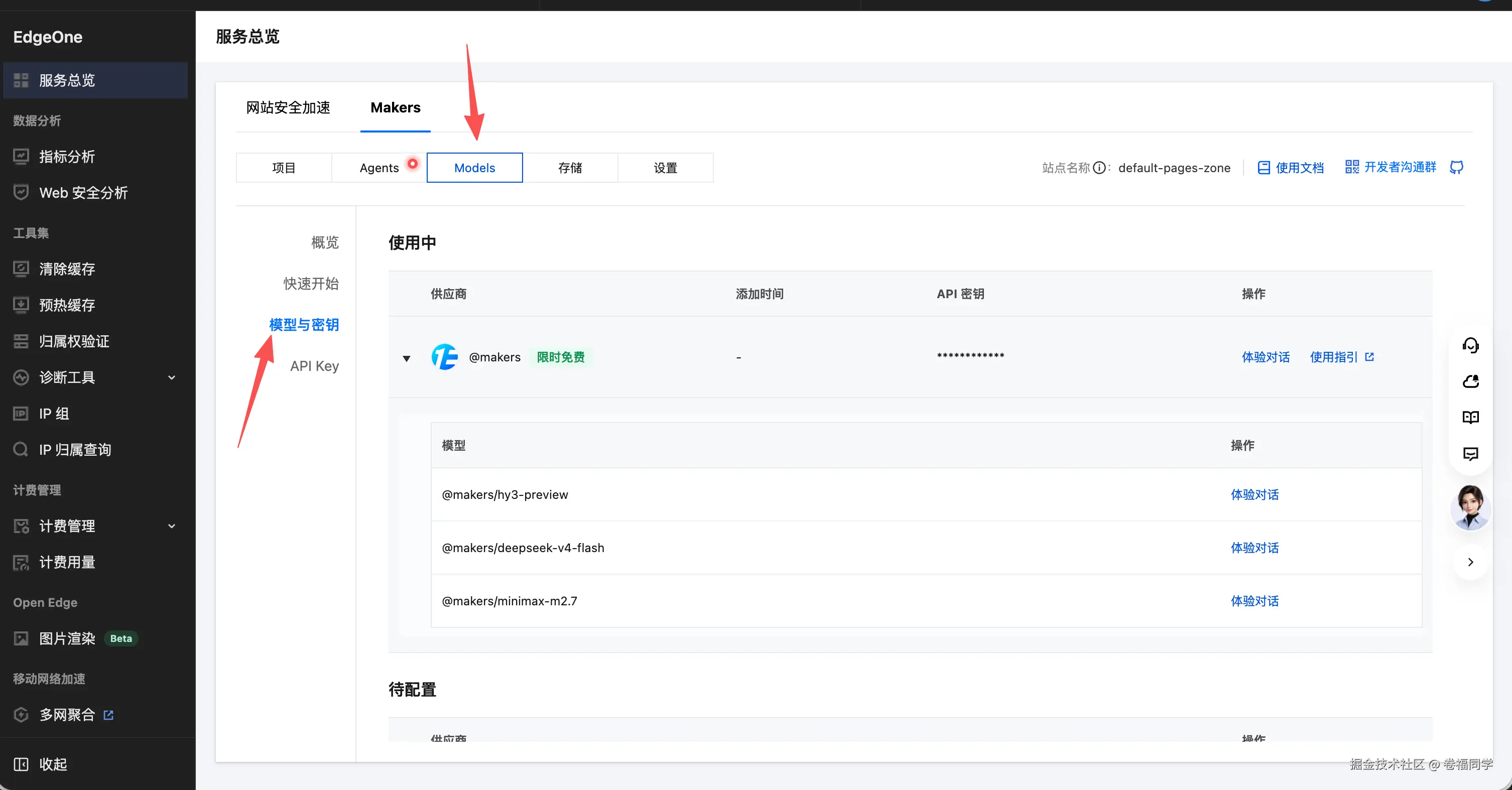This screenshot has width=1512, height=790.
Task: Click the @makers/deepseek-v4-flash model name
Action: click(x=523, y=548)
